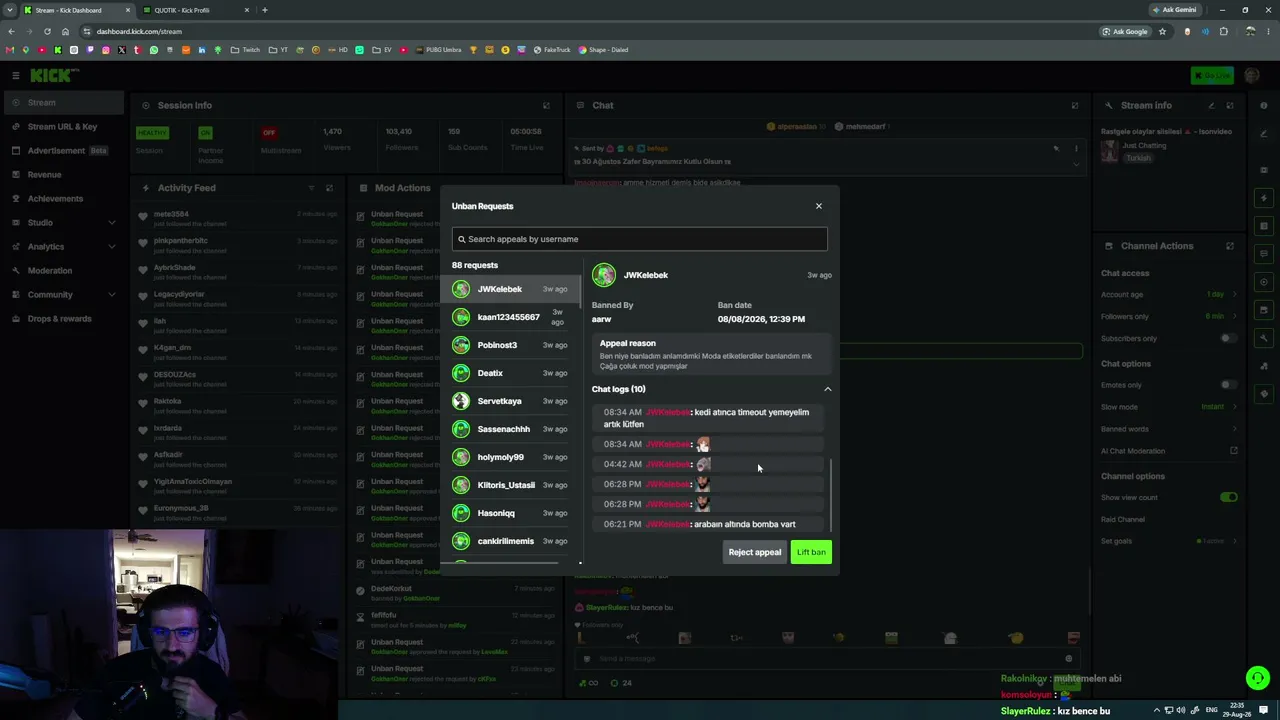Viewport: 1280px width, 720px height.
Task: Open Stream URL & Key page
Action: pos(62,126)
